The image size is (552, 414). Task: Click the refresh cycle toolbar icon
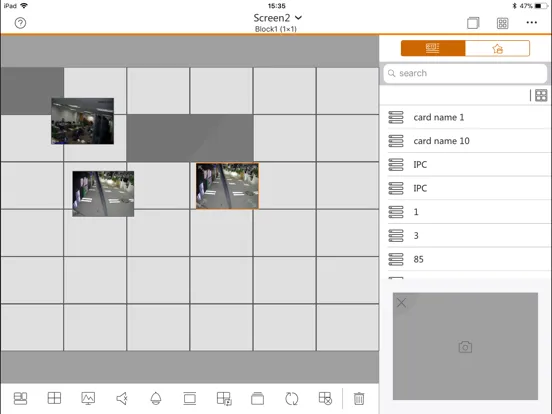pos(291,399)
